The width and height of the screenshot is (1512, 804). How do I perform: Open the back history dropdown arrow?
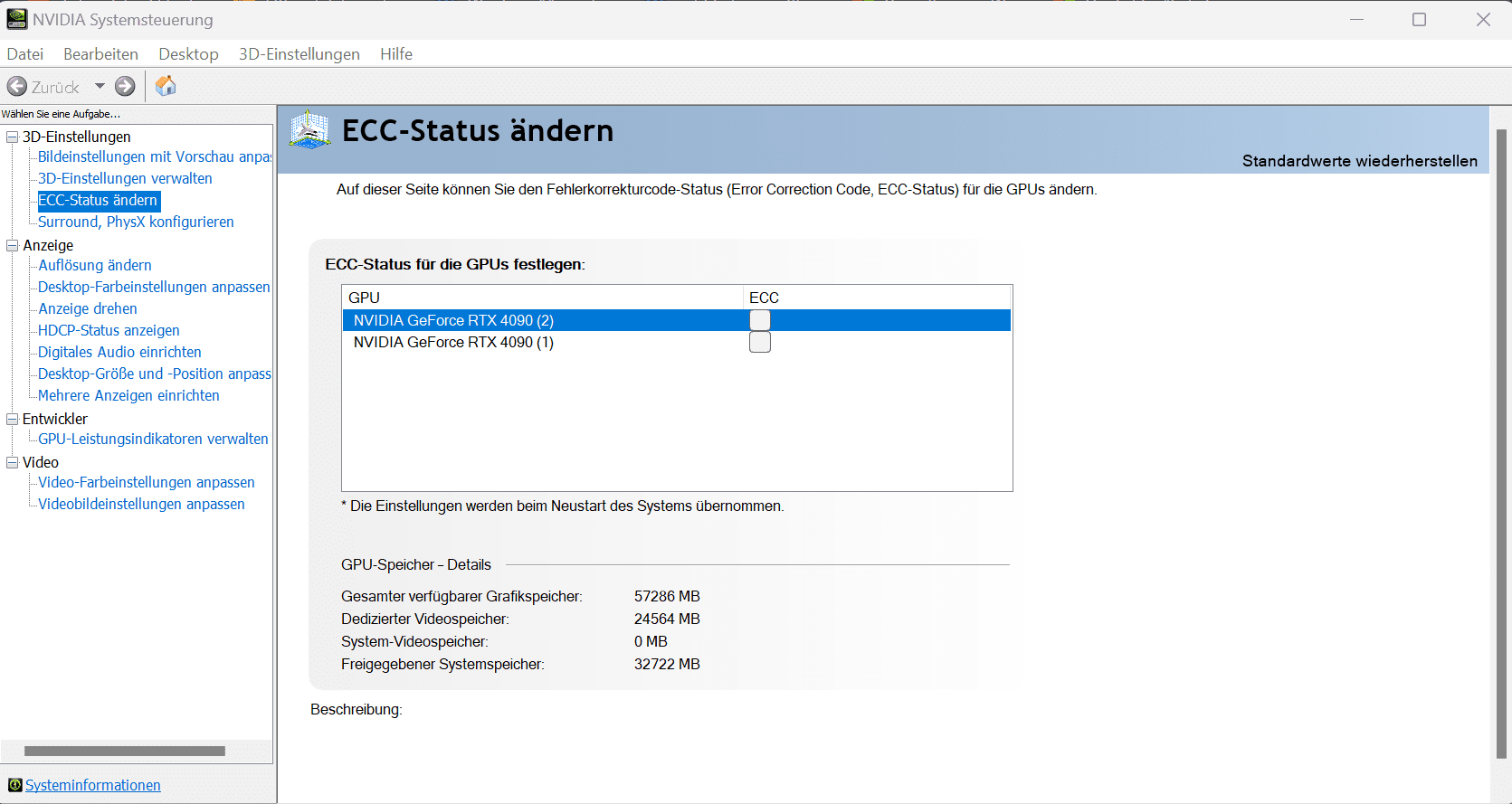100,87
